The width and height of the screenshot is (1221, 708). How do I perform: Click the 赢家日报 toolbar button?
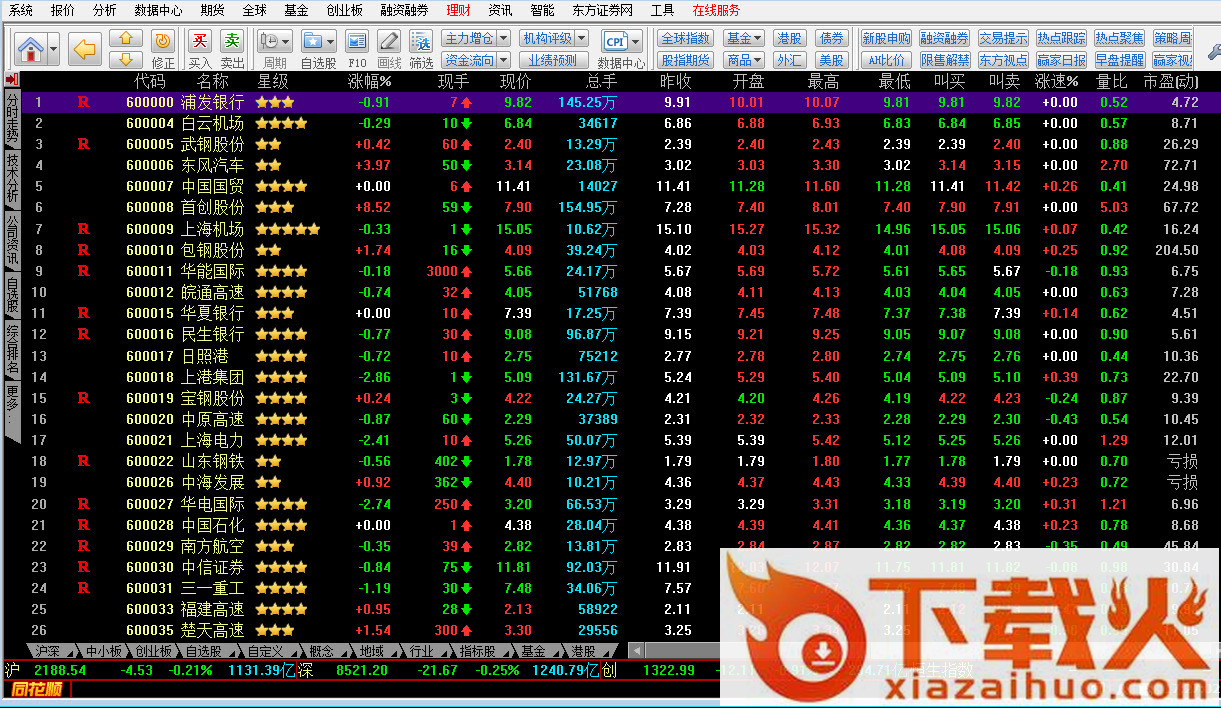click(x=1061, y=60)
